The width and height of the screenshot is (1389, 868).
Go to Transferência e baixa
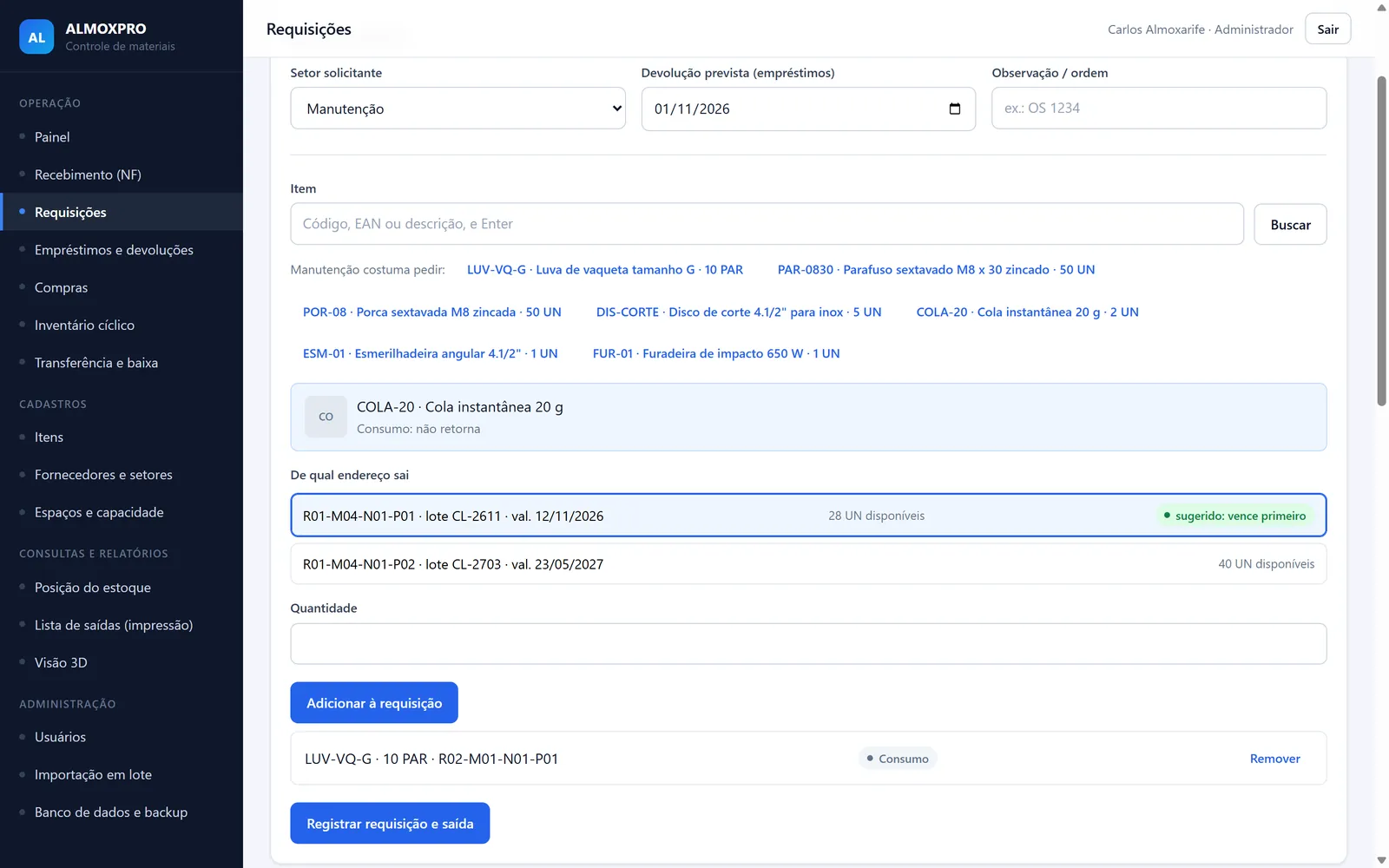(x=122, y=363)
